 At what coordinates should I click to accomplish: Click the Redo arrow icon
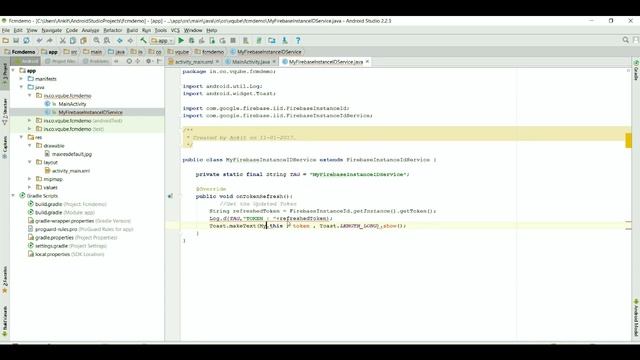click(x=49, y=40)
